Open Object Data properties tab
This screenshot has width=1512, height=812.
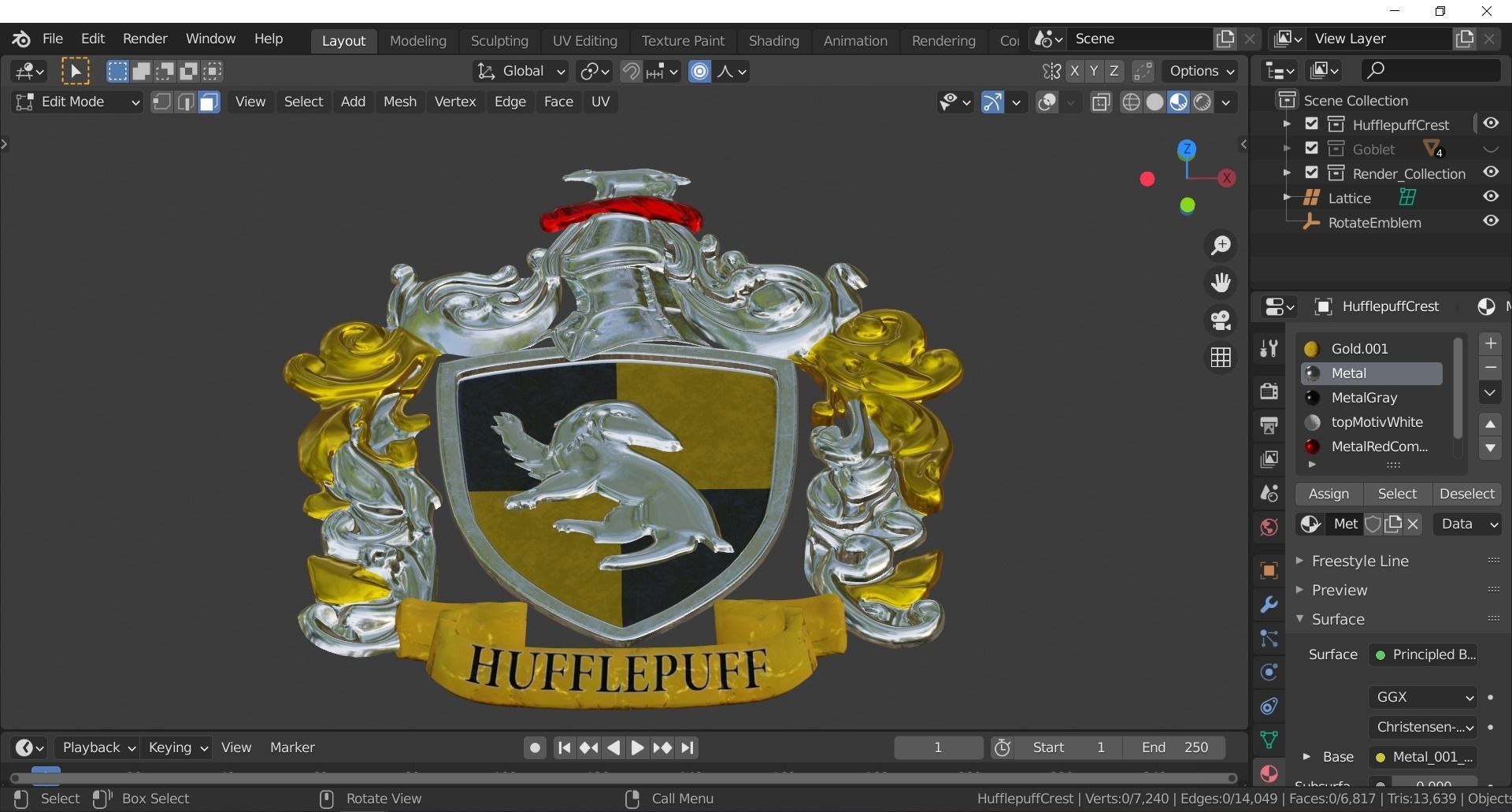click(1269, 740)
